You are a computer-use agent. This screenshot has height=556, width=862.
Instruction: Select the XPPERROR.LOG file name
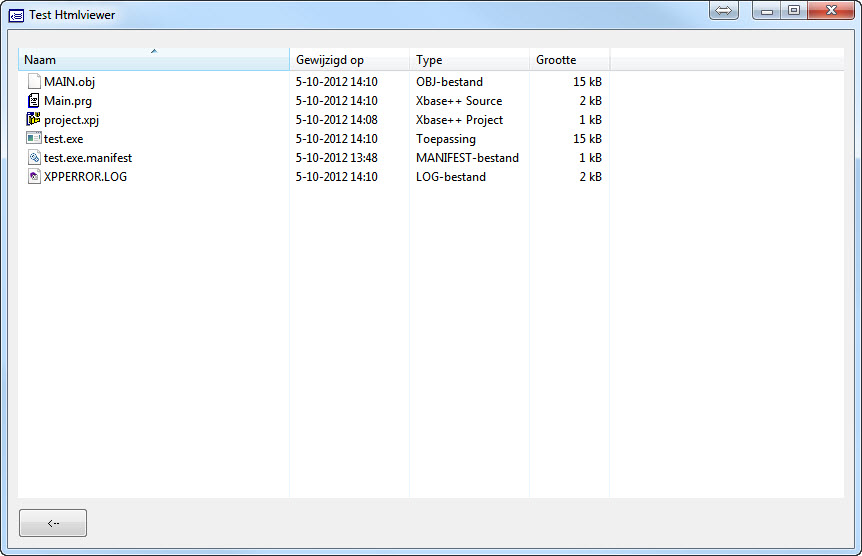point(85,177)
